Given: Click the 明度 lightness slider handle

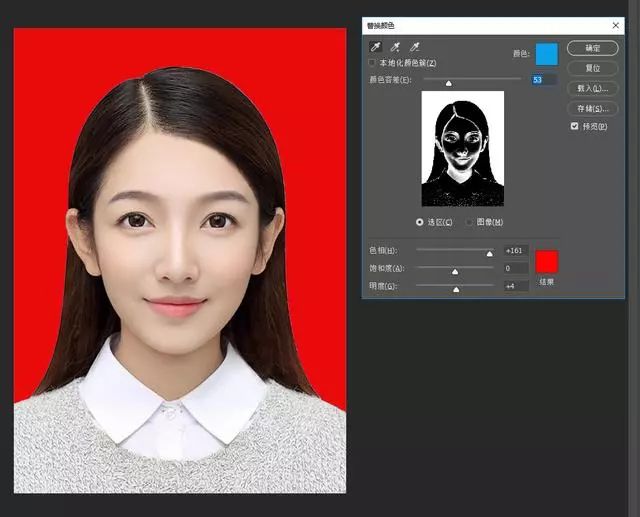Looking at the screenshot, I should (457, 289).
